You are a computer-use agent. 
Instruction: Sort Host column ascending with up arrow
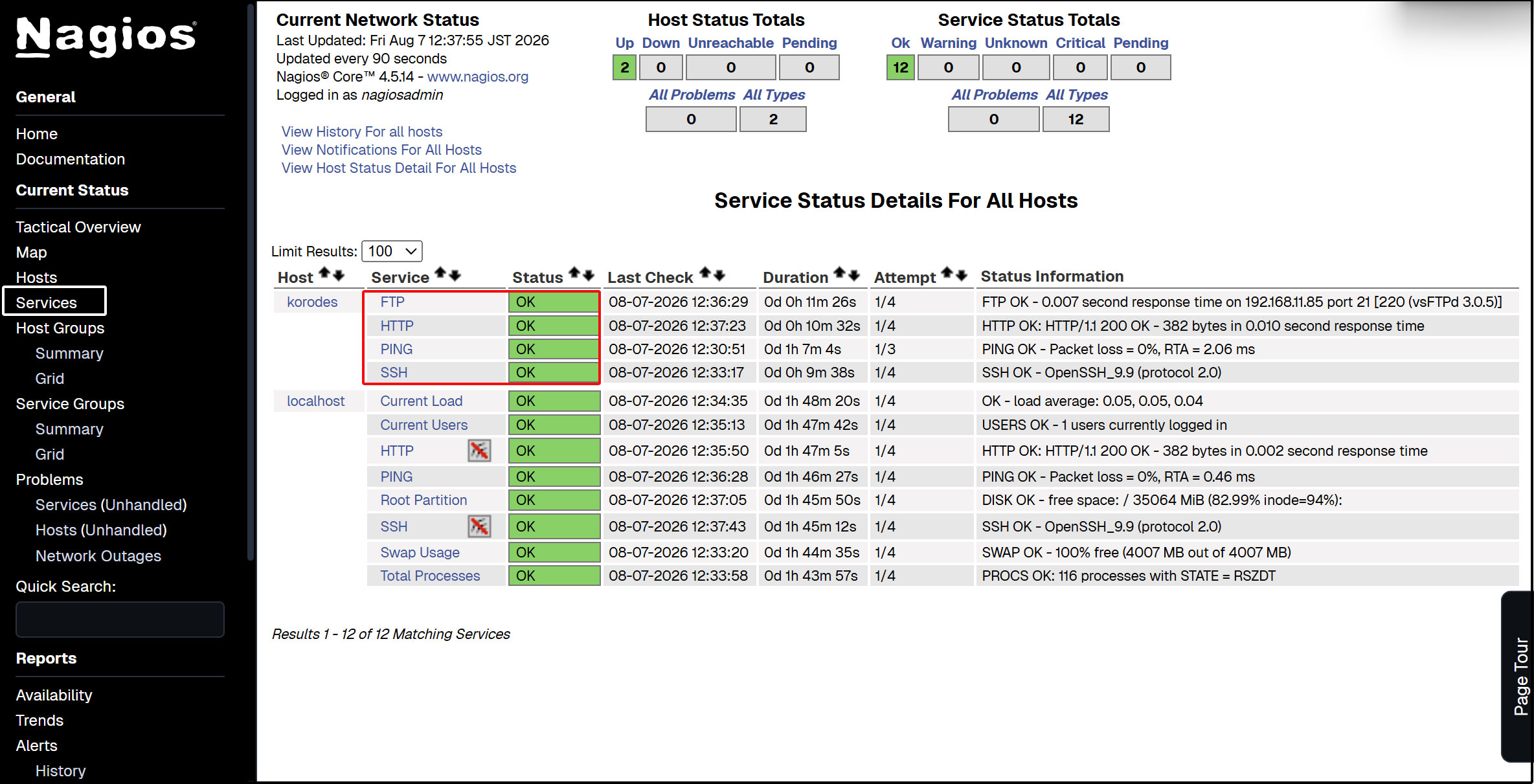coord(324,273)
